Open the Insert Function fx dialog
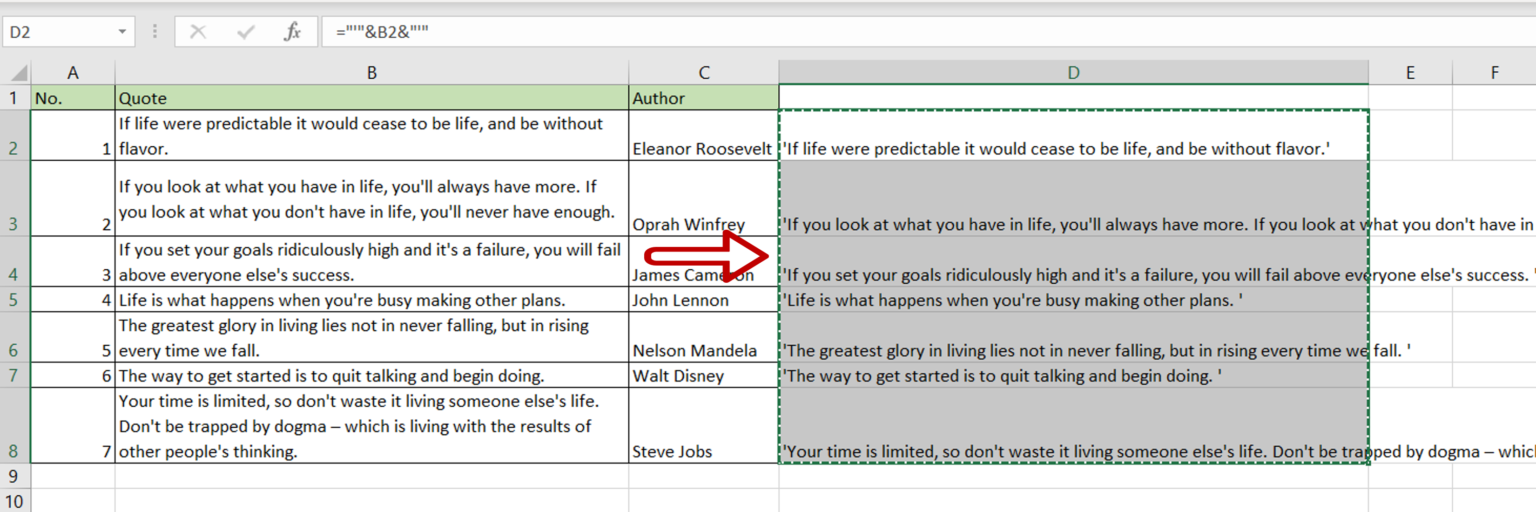Screen dimensions: 1536x512 292,32
